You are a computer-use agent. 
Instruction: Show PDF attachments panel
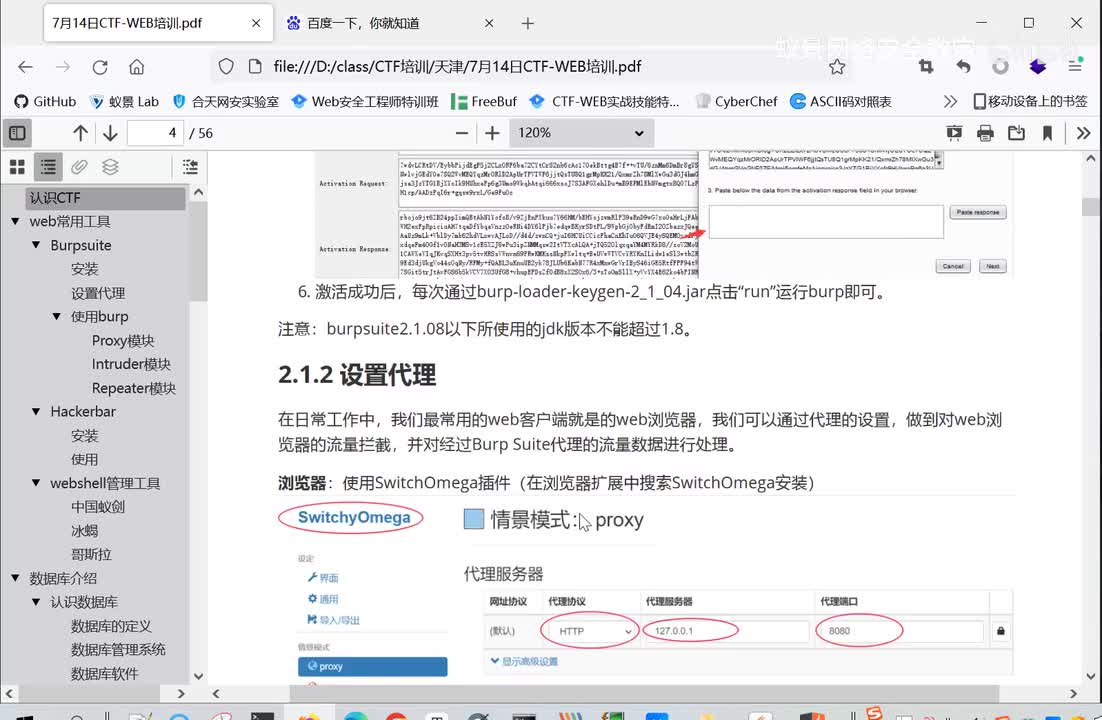point(79,167)
